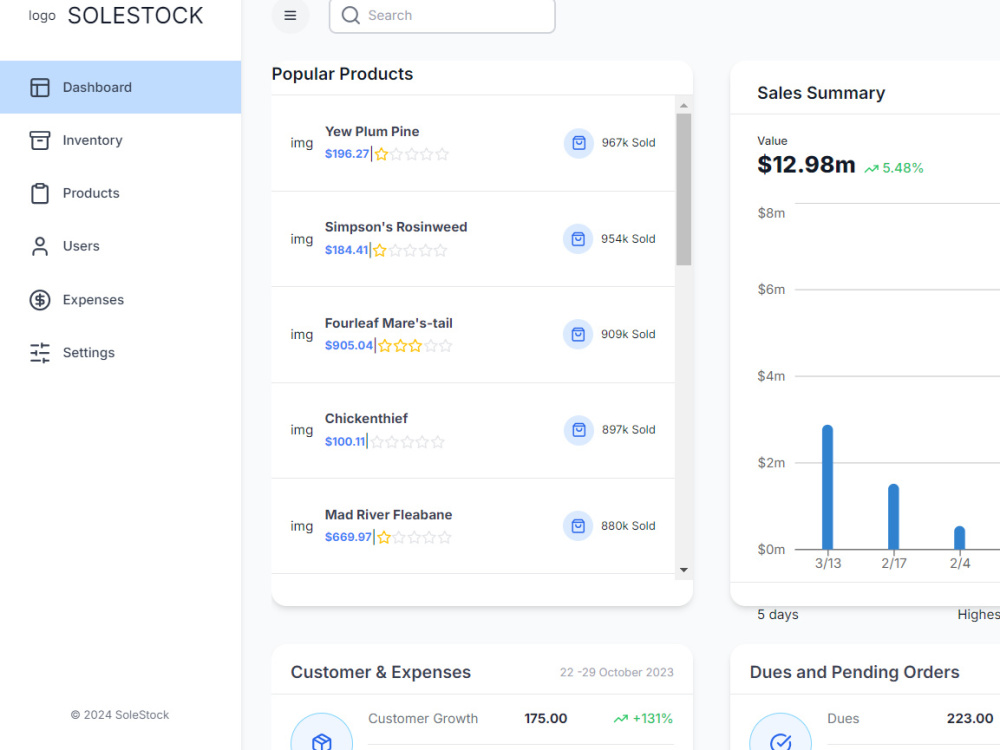This screenshot has height=750, width=1000.
Task: Select the Fourleaf Mare's-tail product name
Action: point(388,323)
